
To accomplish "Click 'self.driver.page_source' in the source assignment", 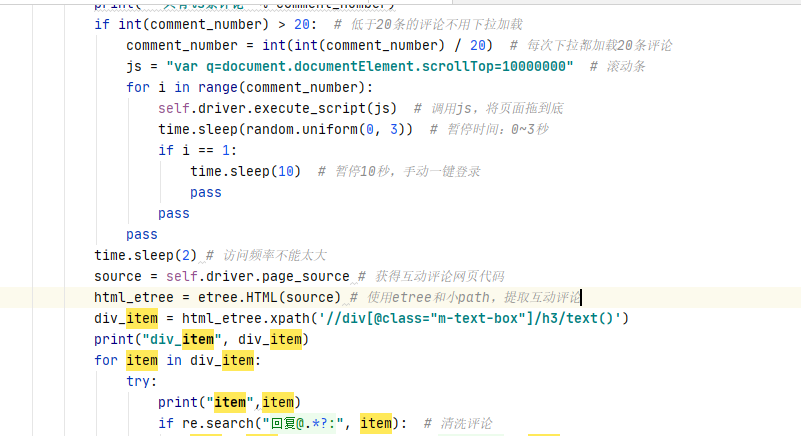I will pyautogui.click(x=257, y=276).
